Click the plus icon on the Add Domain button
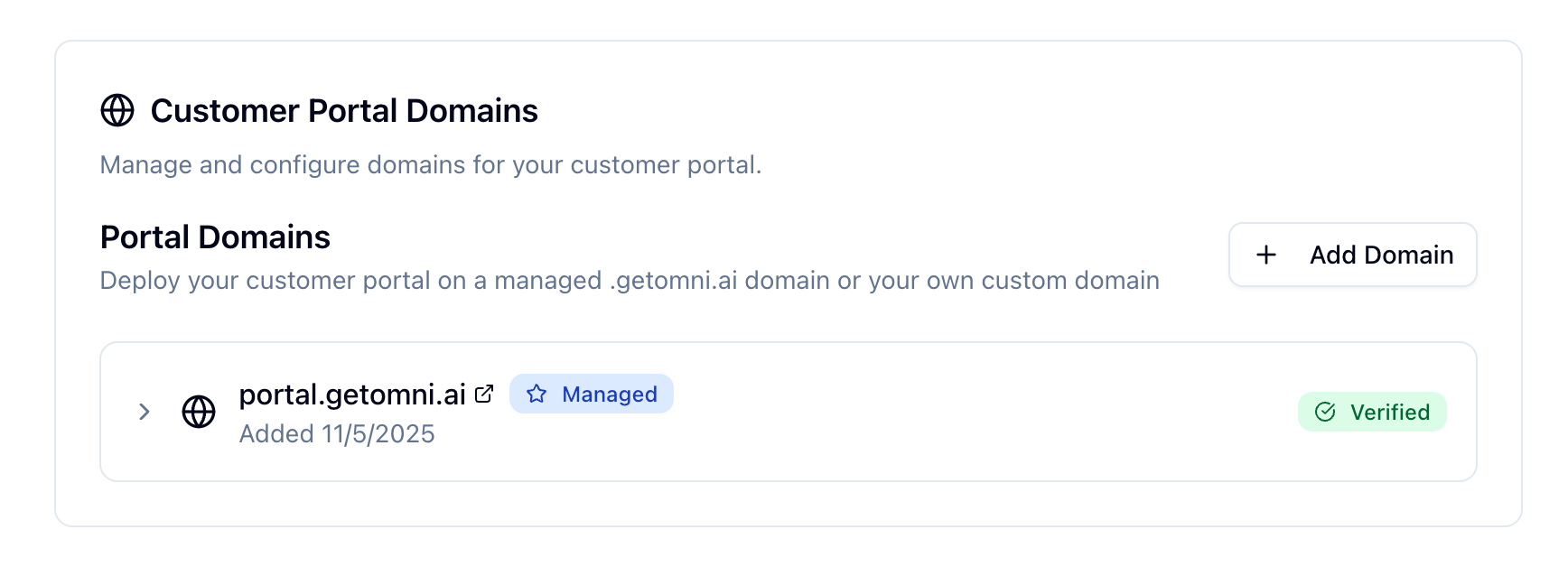Viewport: 1568px width, 585px height. click(x=1265, y=255)
